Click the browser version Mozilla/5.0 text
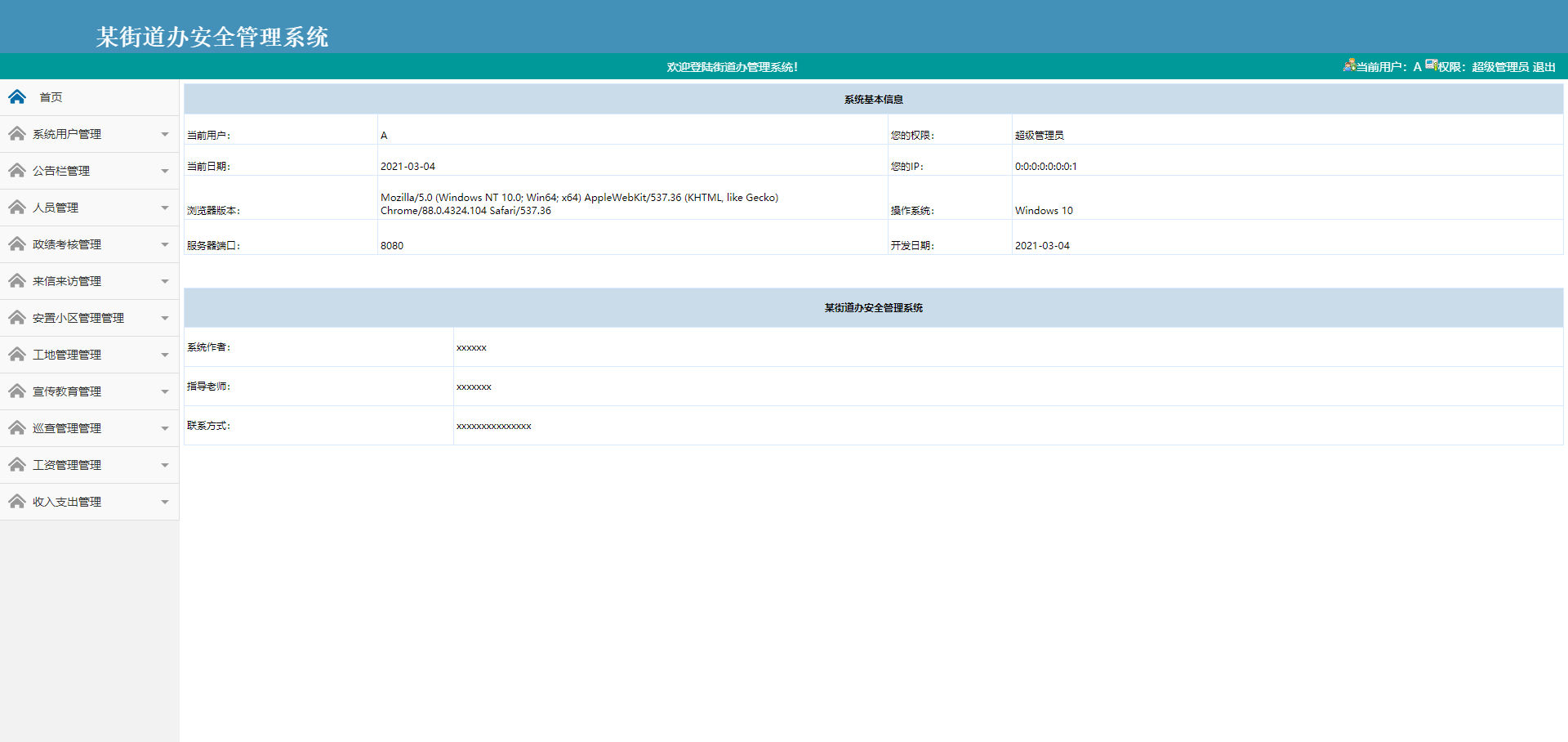Image resolution: width=1568 pixels, height=742 pixels. click(580, 204)
